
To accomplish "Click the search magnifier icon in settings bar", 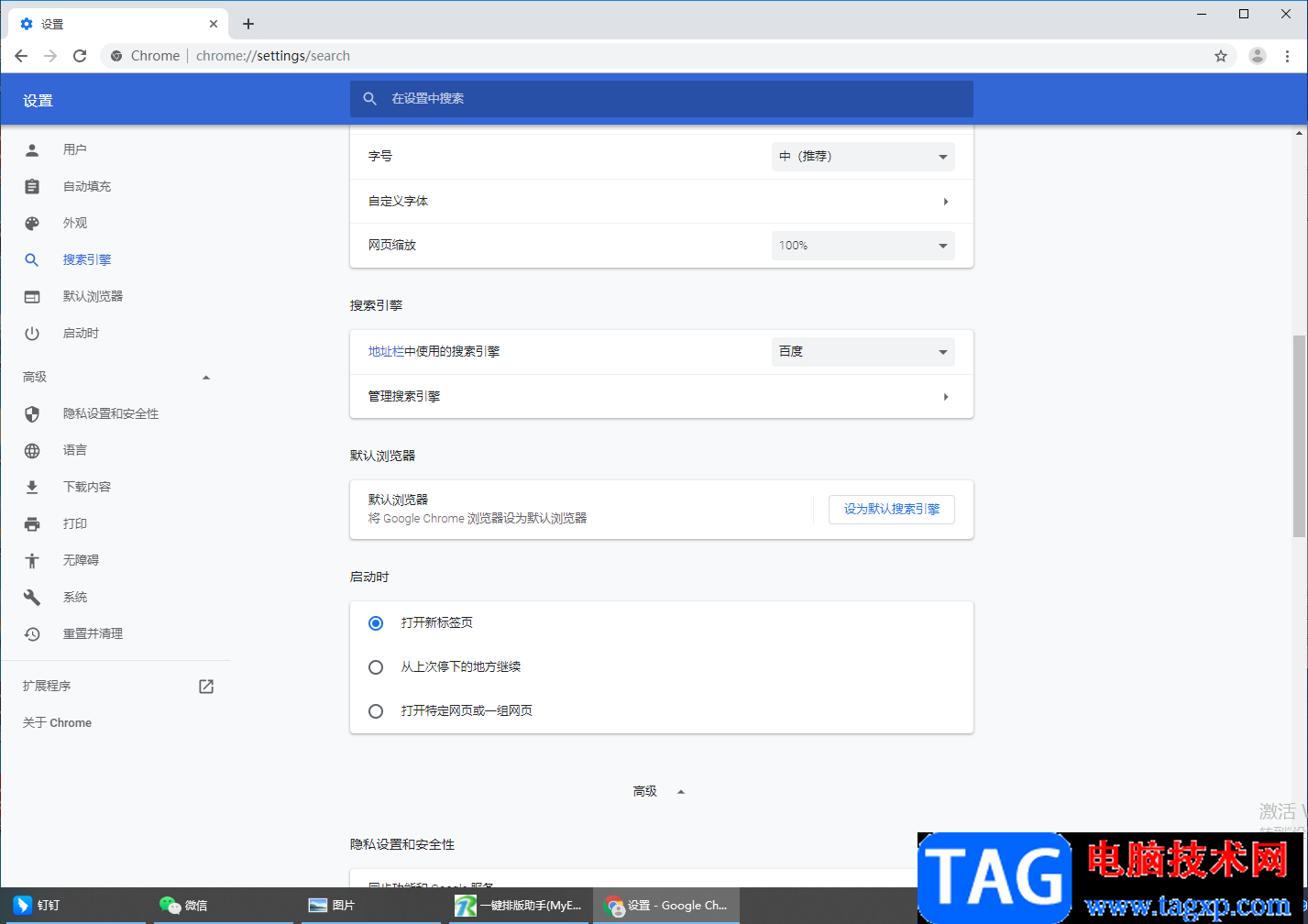I will pyautogui.click(x=370, y=99).
